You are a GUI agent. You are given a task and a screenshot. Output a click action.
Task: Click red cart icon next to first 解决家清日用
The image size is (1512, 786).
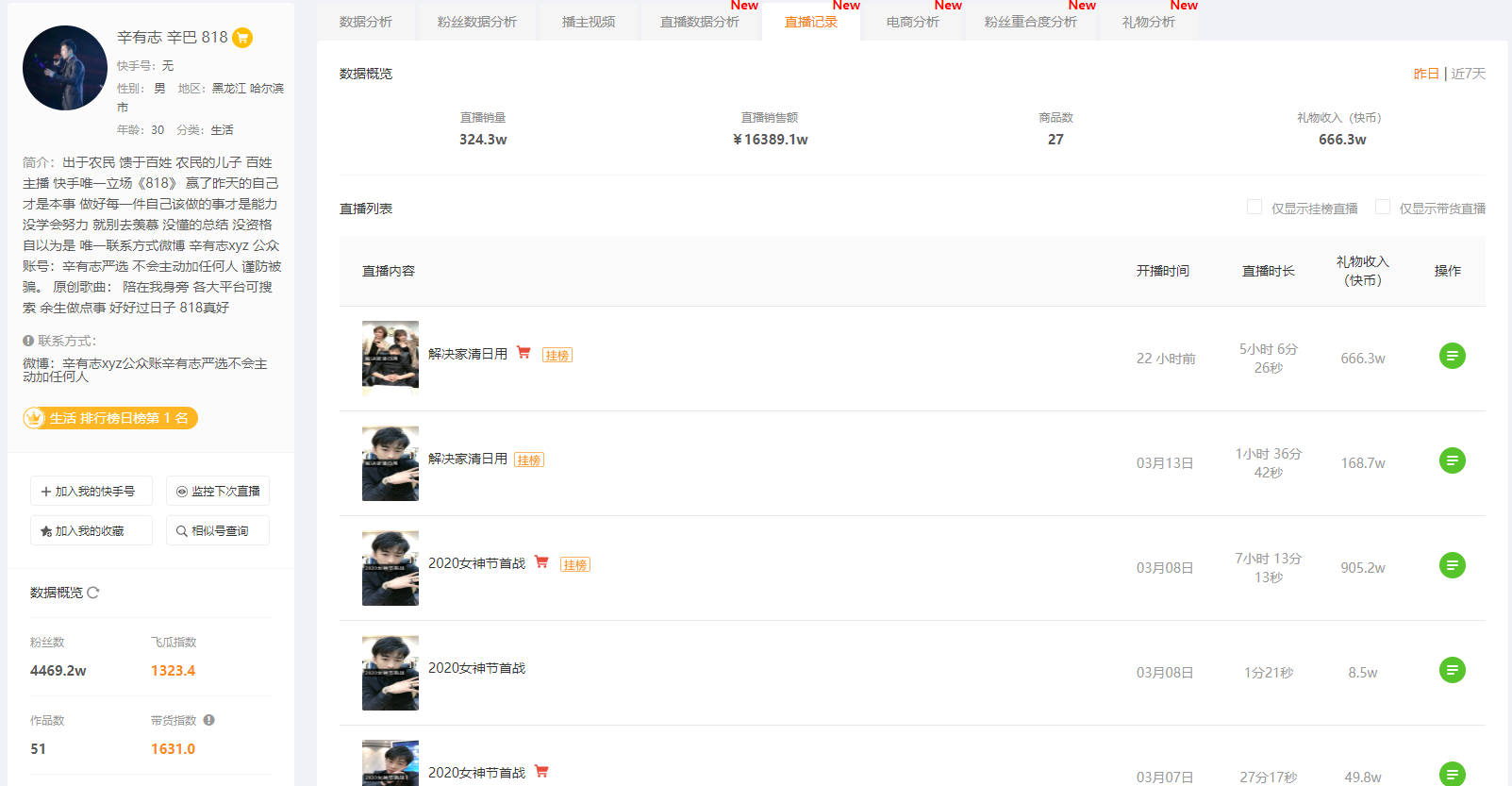(x=523, y=353)
